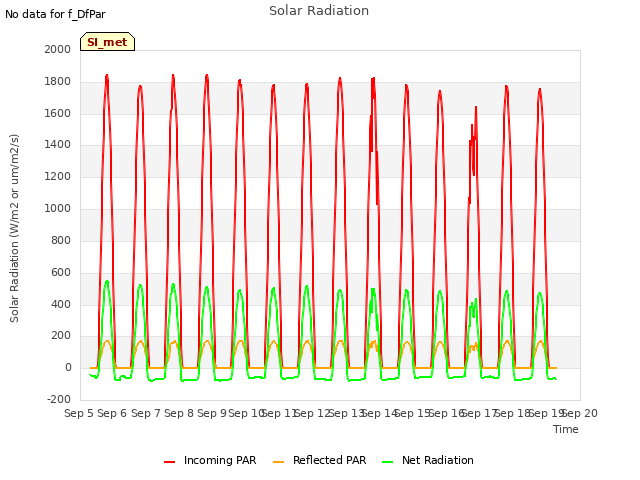Click the green Net Radiation legend swatch
The width and height of the screenshot is (640, 480).
point(387,462)
